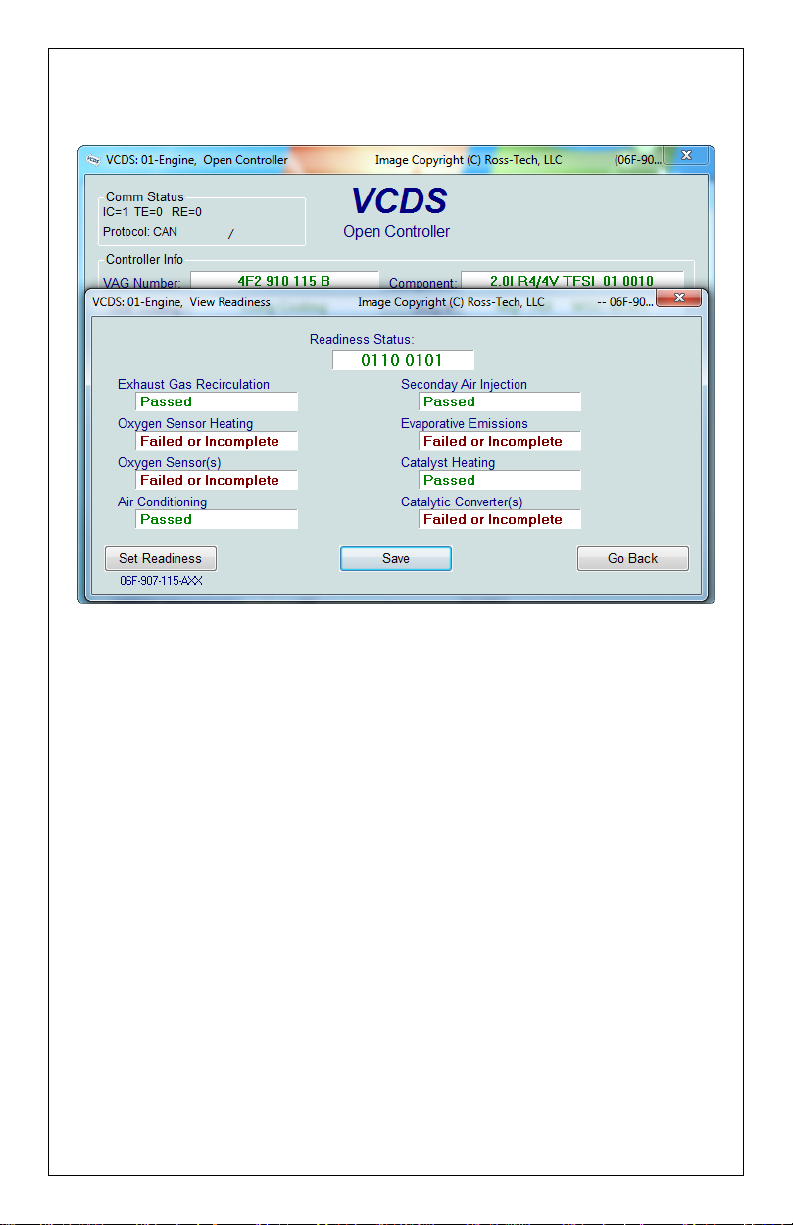Click the VCDS heading in Open Controller window
This screenshot has height=1225, width=793.
pyautogui.click(x=398, y=201)
